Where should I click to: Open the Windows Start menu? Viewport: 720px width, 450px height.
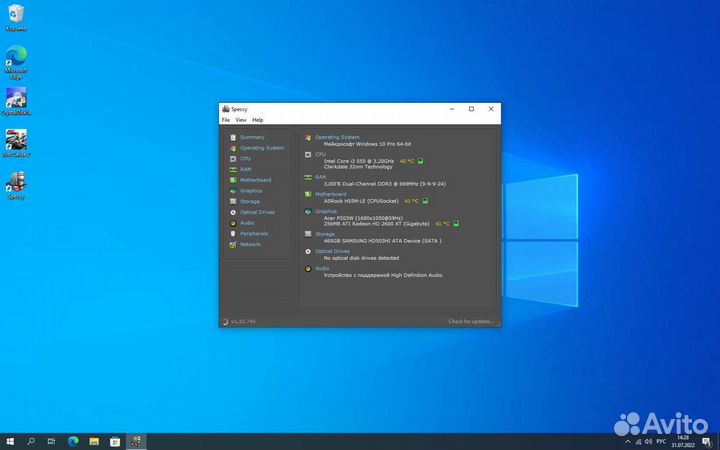tap(10, 442)
